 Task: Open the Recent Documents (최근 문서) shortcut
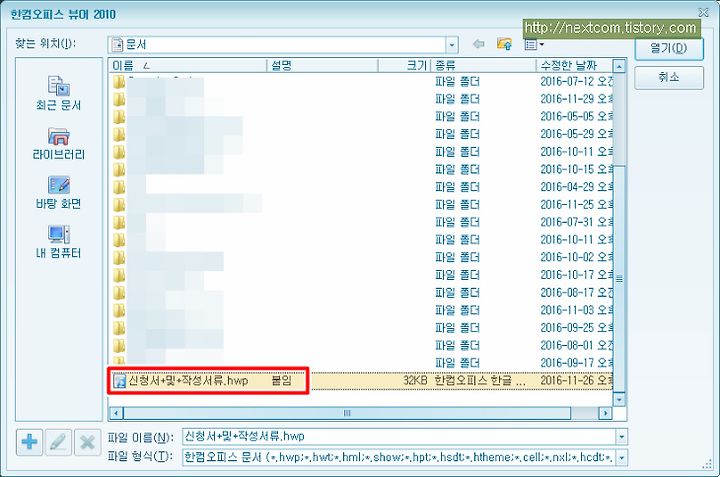tap(58, 94)
